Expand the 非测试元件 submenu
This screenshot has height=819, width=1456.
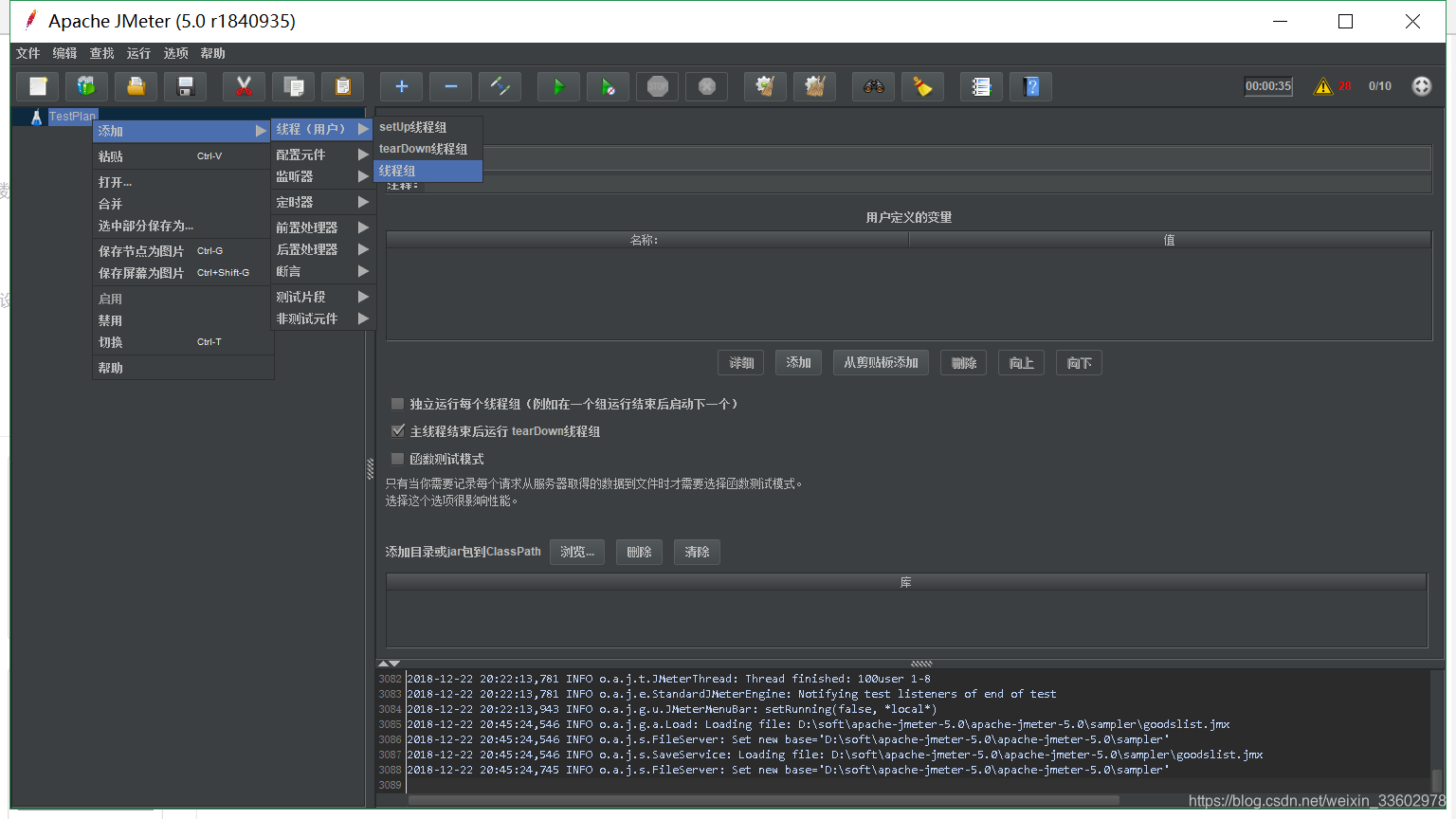(322, 318)
